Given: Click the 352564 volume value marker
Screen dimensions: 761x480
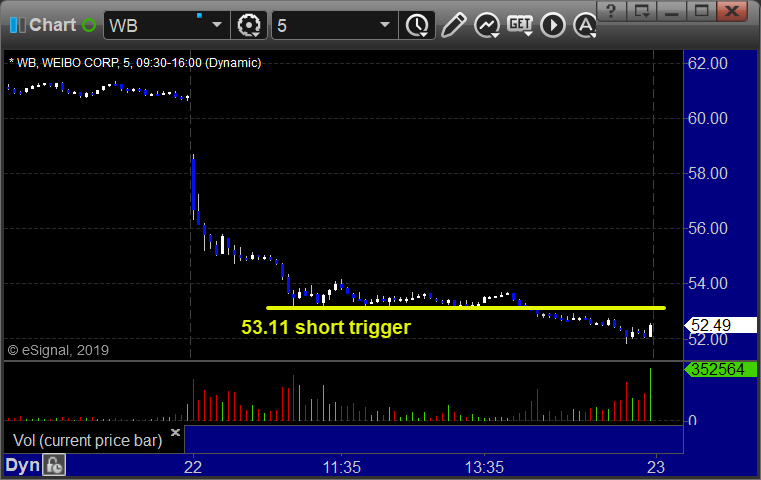Looking at the screenshot, I should 721,369.
